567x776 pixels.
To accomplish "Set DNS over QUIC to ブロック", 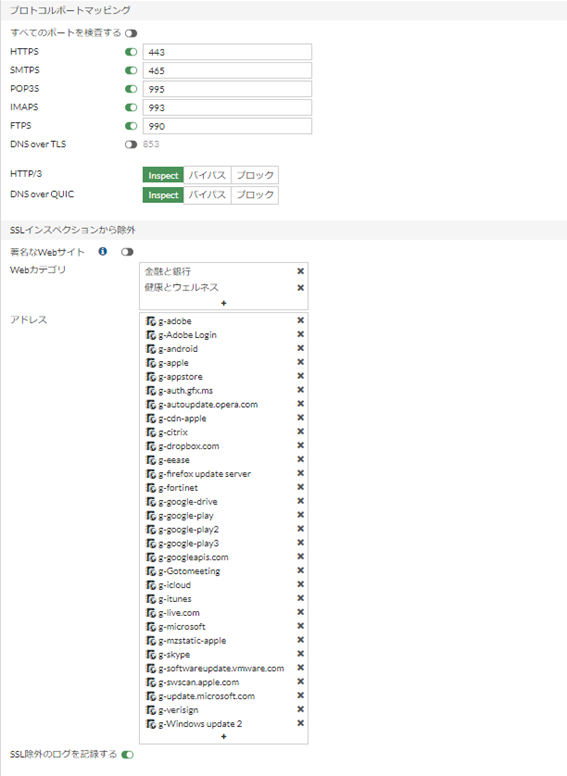I will [x=254, y=195].
